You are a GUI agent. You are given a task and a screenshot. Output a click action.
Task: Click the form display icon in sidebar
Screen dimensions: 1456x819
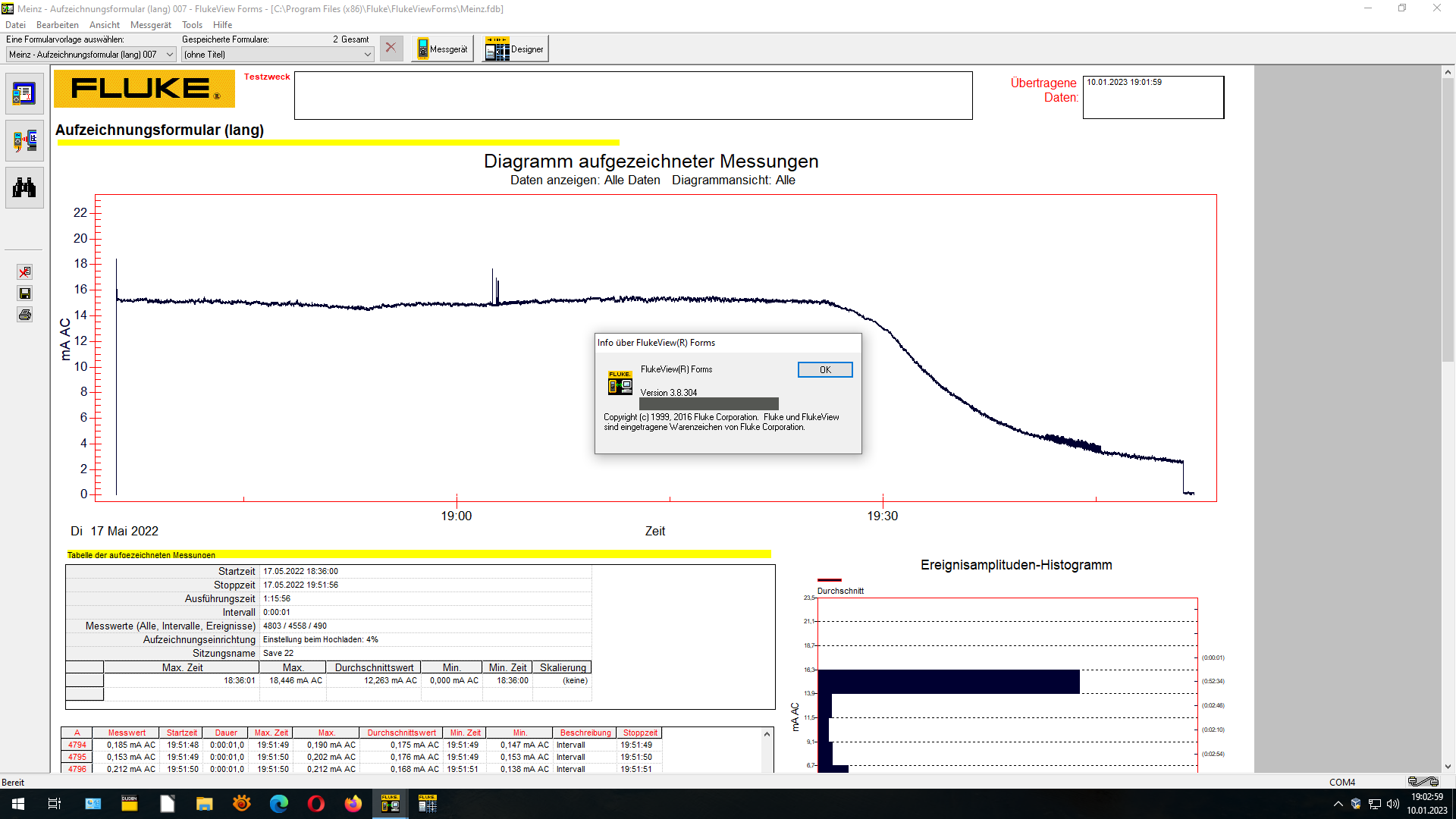click(x=24, y=94)
